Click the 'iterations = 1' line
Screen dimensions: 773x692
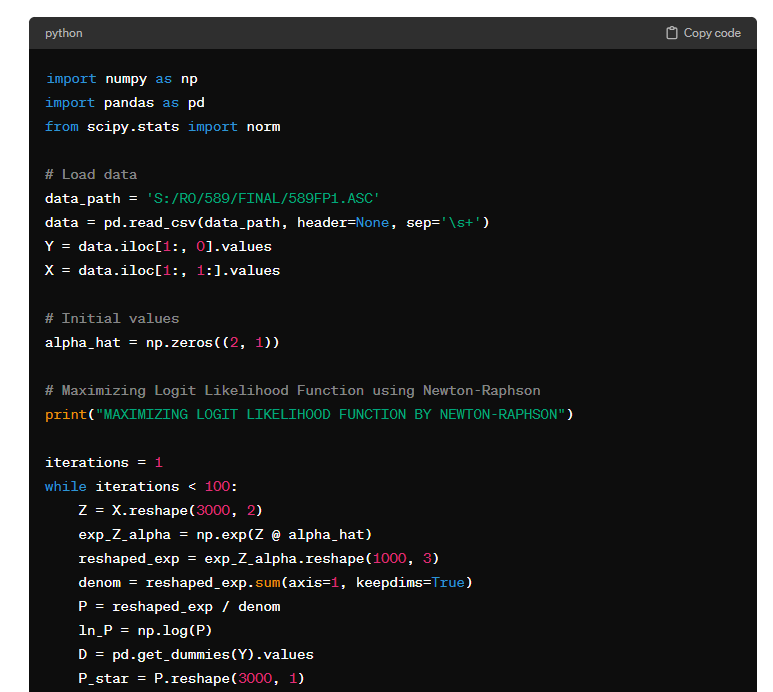coord(104,462)
